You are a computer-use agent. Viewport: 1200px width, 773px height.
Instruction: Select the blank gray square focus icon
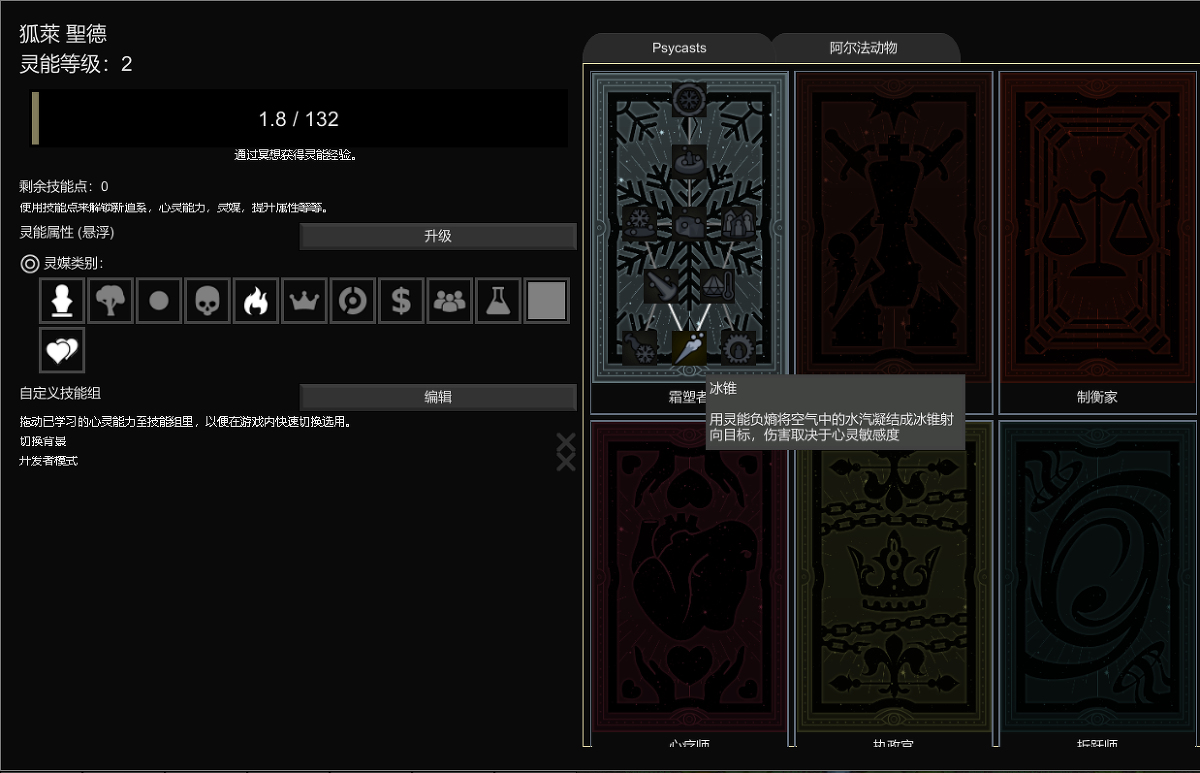click(547, 301)
